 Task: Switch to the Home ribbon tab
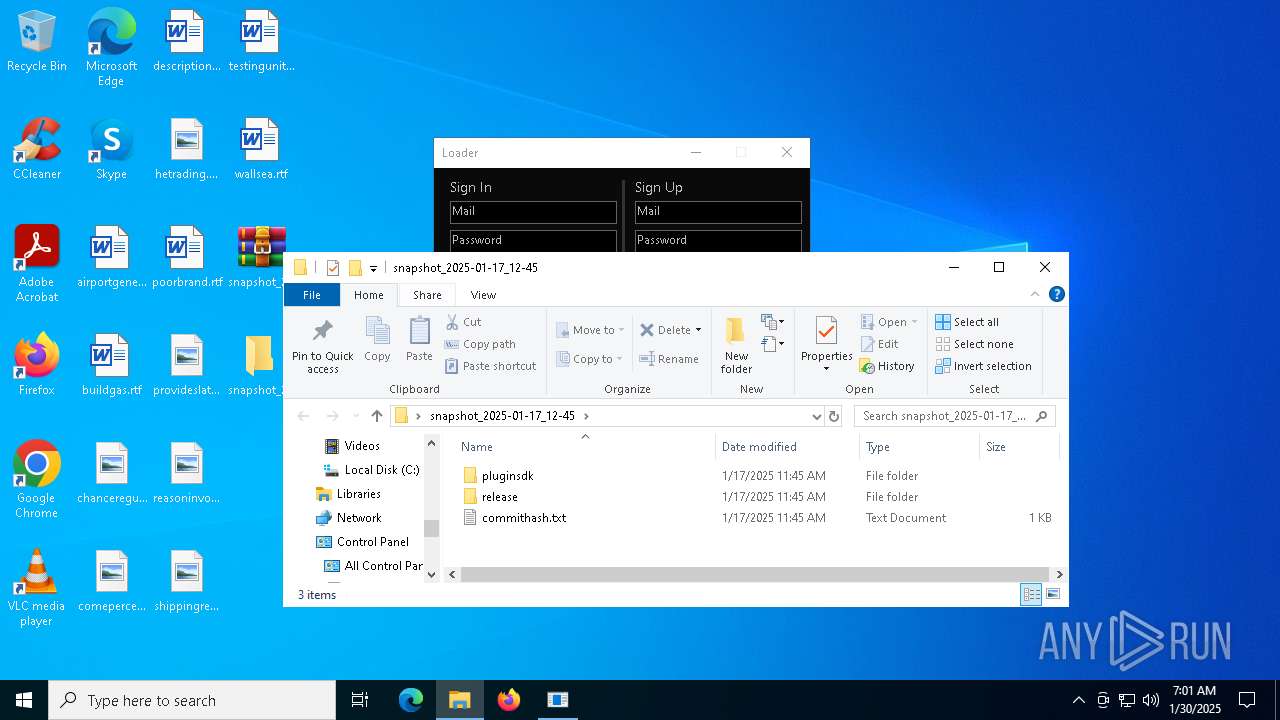(368, 295)
